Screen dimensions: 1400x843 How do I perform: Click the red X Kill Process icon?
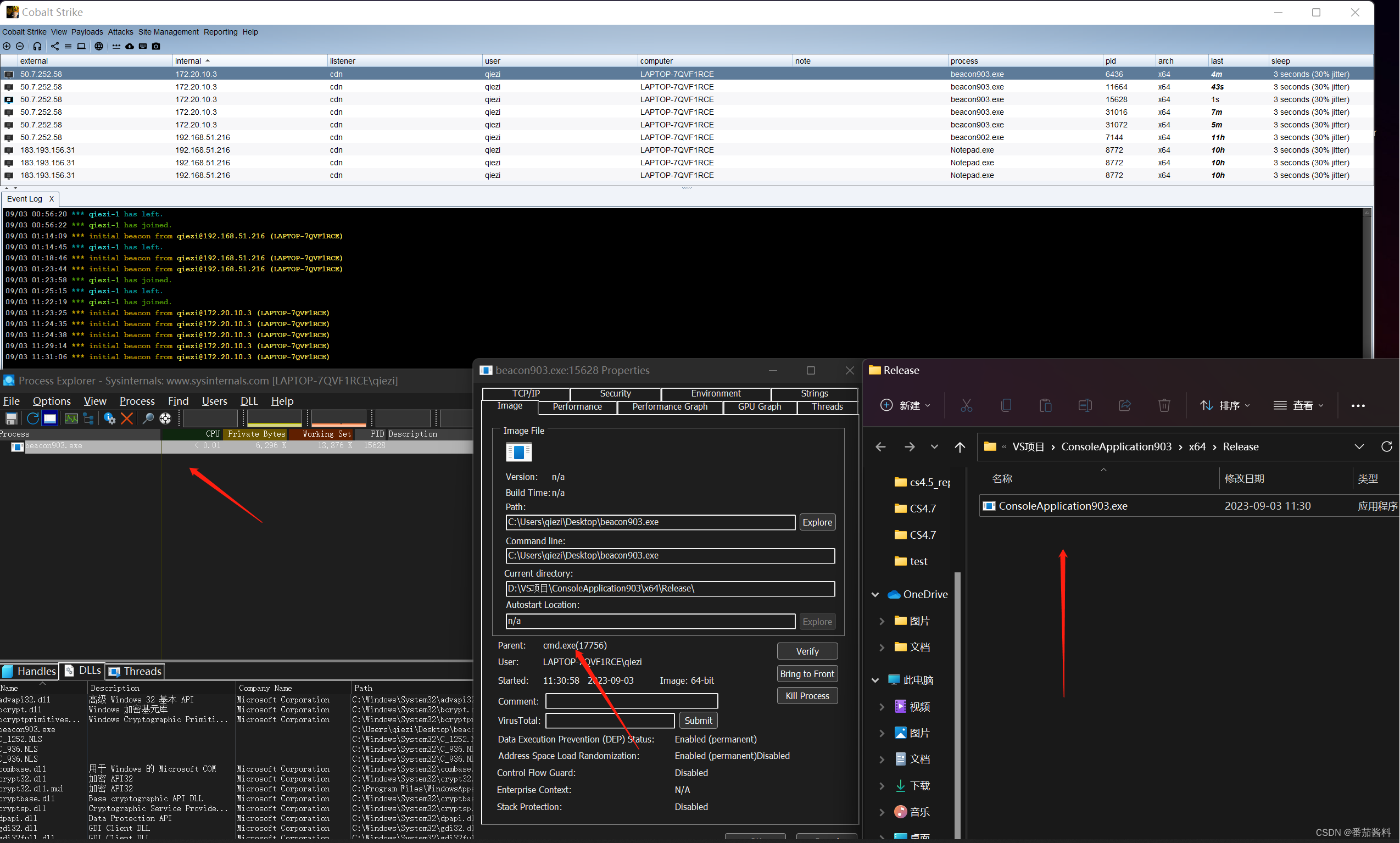tap(127, 418)
